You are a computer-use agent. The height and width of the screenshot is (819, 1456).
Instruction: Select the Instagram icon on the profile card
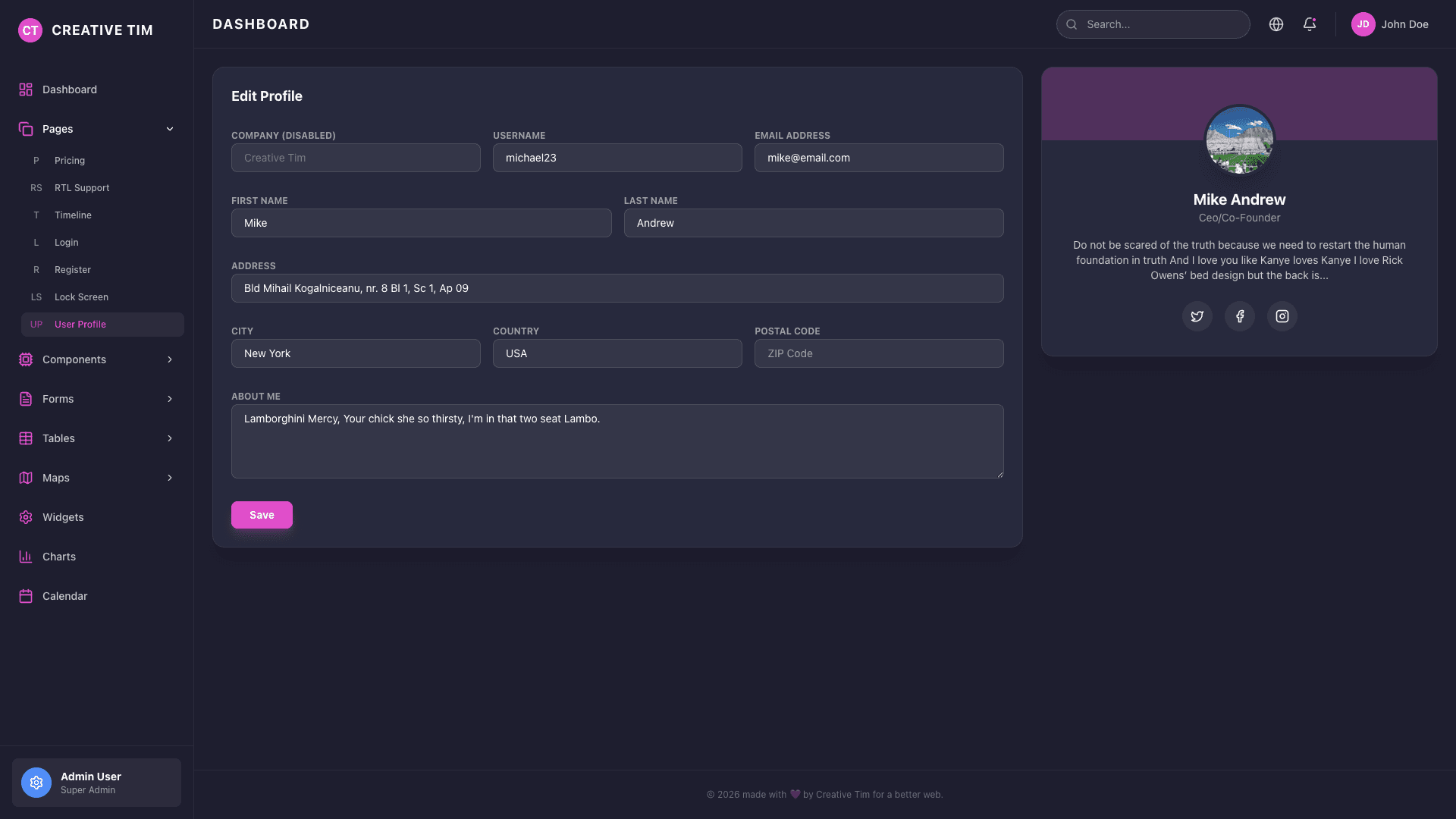(x=1282, y=316)
